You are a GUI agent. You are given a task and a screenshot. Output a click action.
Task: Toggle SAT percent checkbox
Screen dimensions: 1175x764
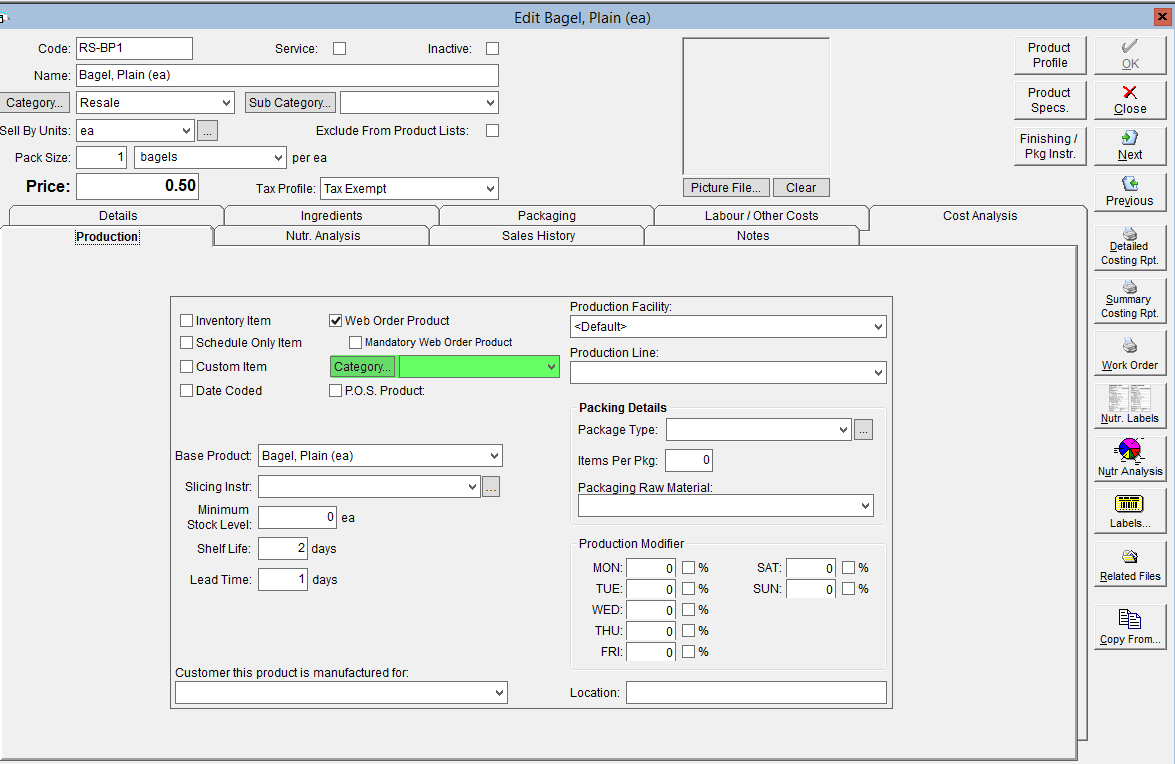(848, 568)
